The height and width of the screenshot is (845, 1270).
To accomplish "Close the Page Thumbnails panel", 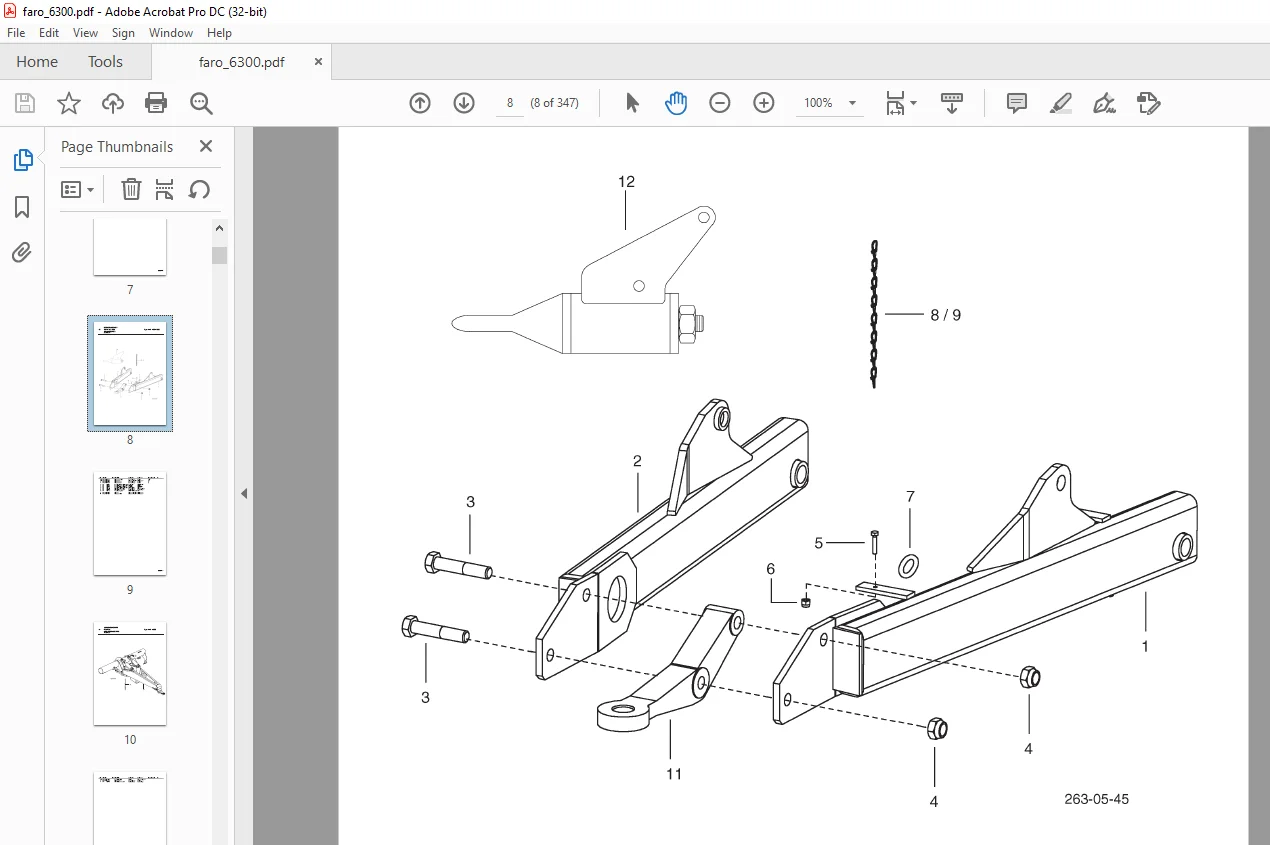I will 206,146.
